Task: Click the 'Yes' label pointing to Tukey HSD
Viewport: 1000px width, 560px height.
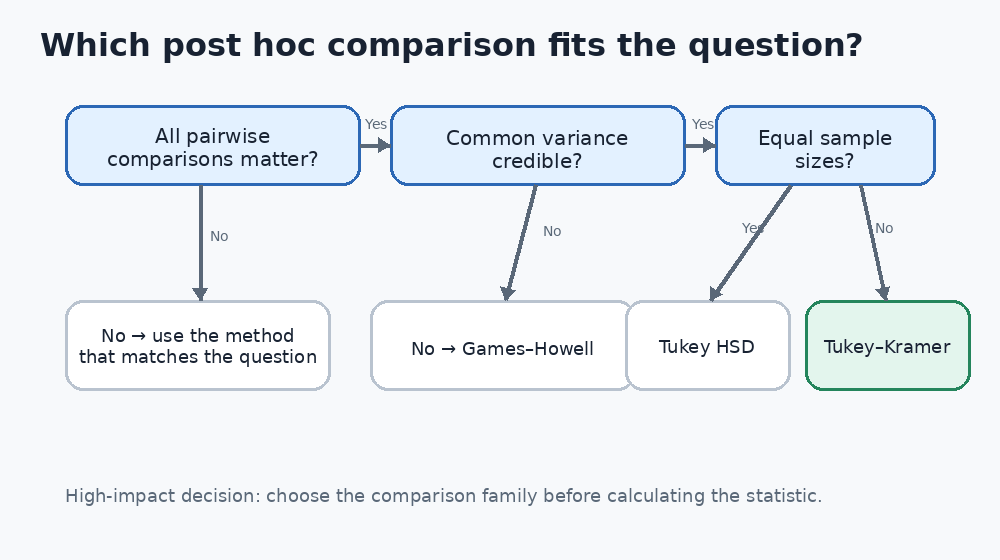Action: click(x=753, y=228)
